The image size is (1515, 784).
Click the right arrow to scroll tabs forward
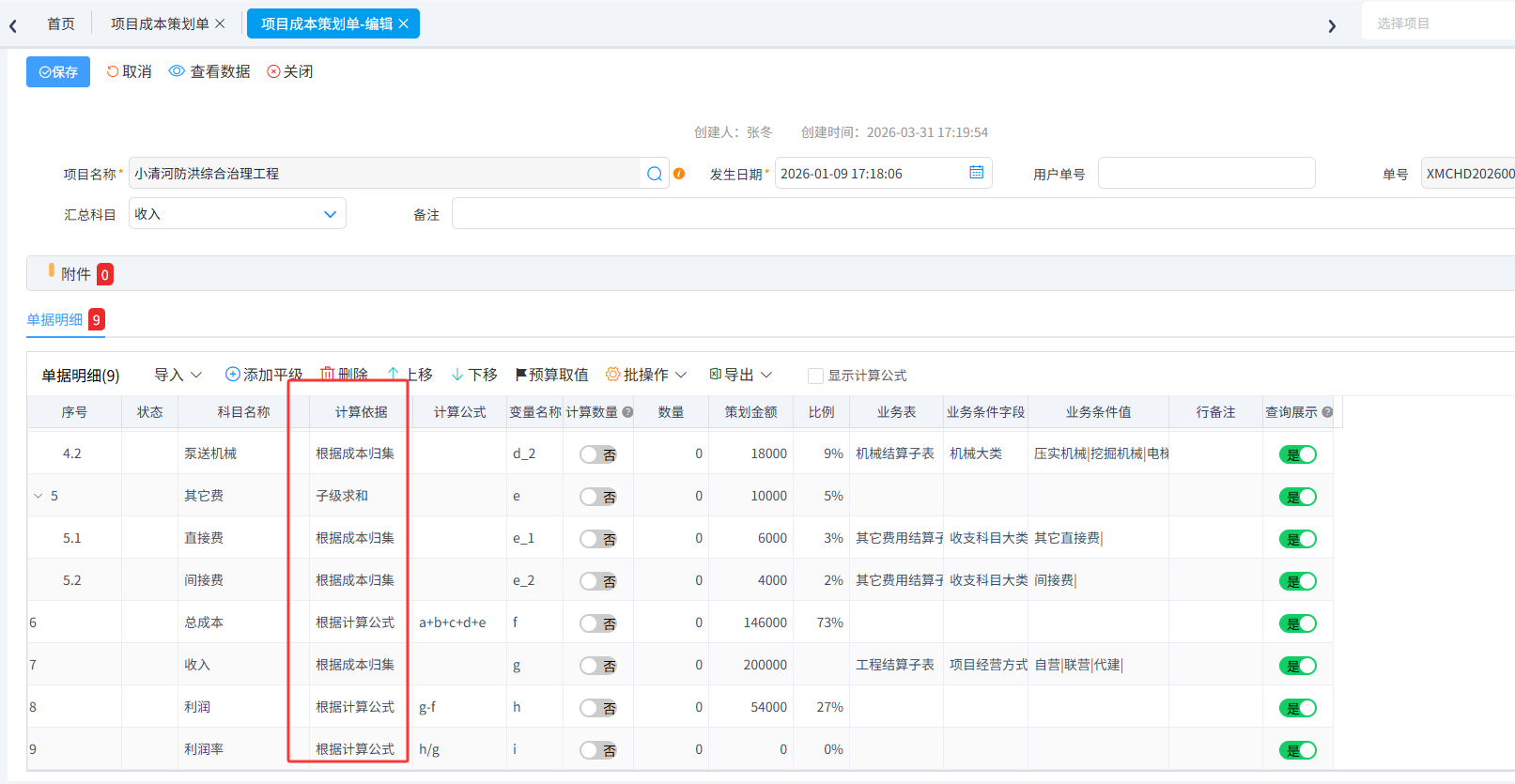(1332, 26)
